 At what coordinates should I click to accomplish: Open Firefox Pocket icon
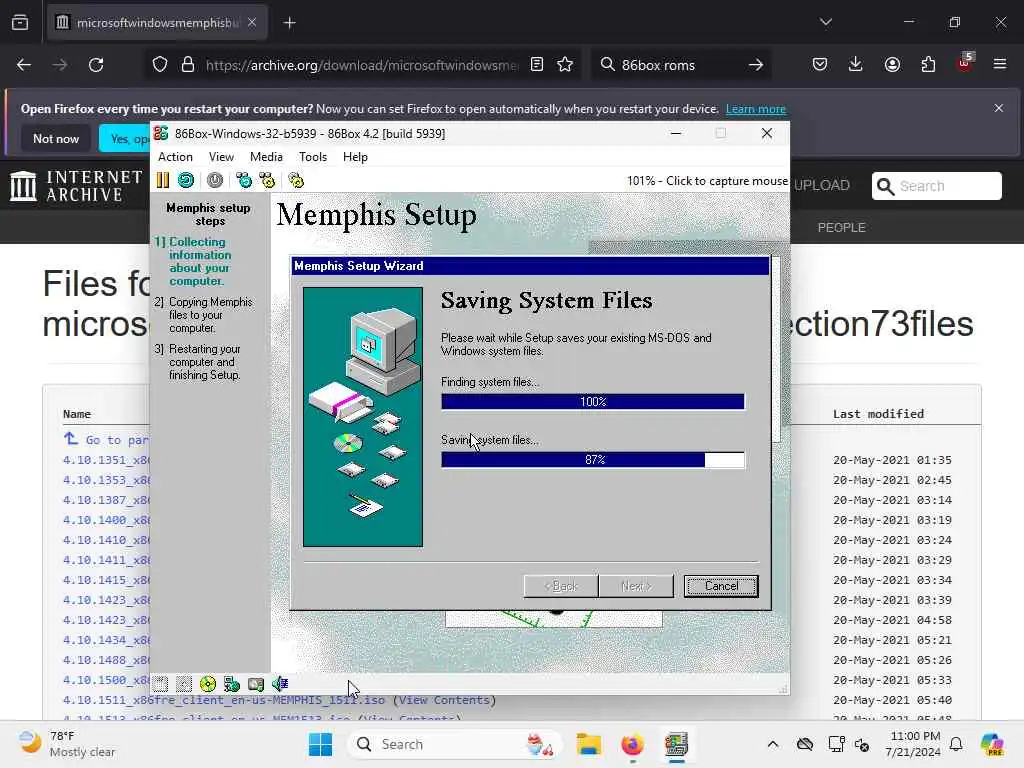[x=820, y=64]
